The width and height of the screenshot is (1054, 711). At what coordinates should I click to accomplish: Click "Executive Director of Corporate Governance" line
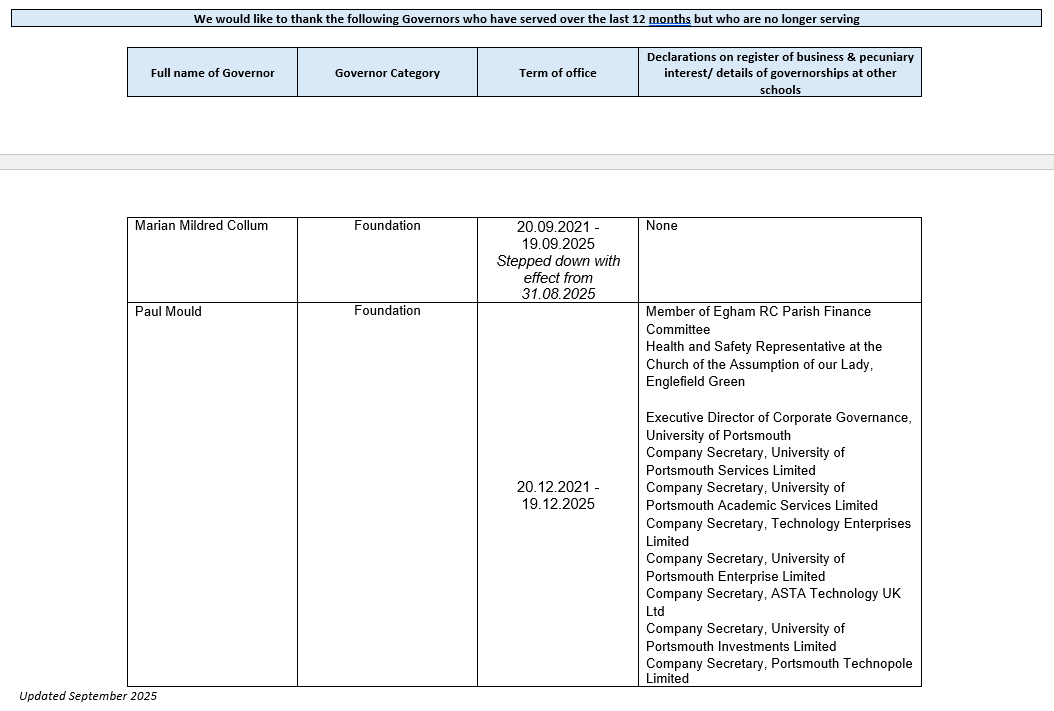click(778, 418)
